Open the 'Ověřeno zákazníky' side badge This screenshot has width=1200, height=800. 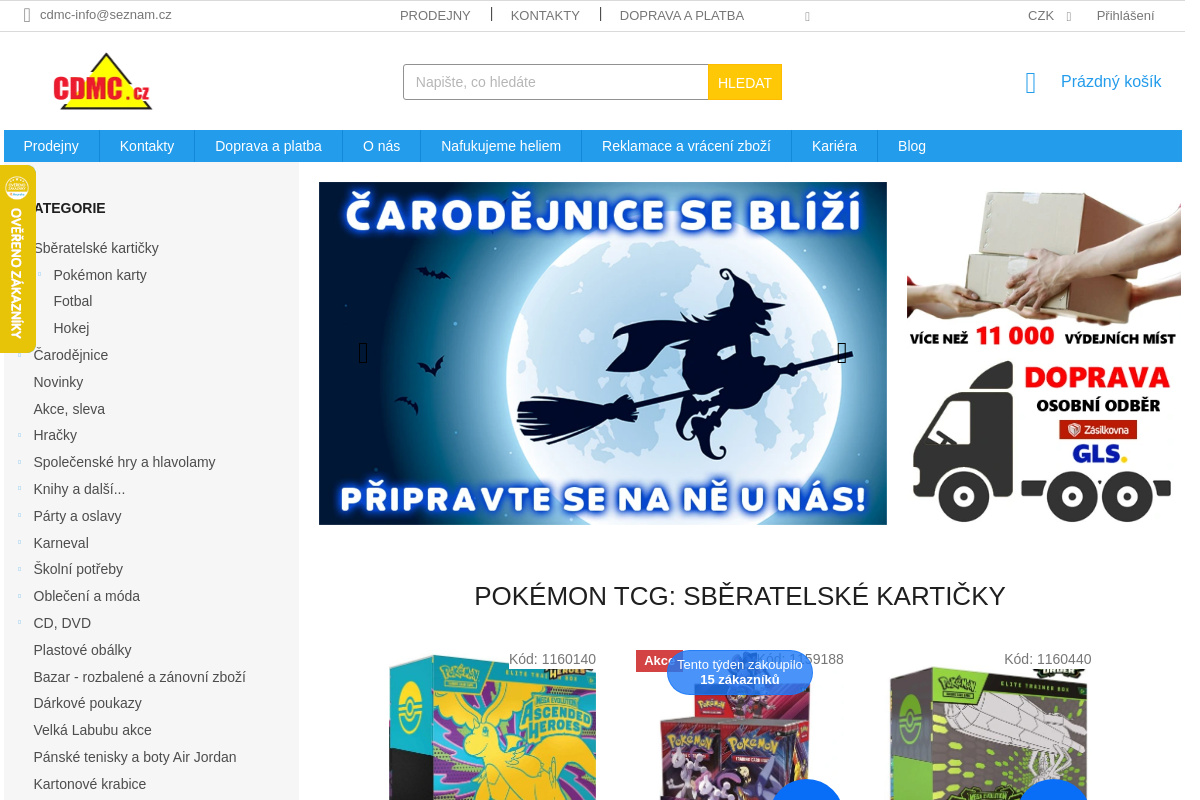coord(17,259)
